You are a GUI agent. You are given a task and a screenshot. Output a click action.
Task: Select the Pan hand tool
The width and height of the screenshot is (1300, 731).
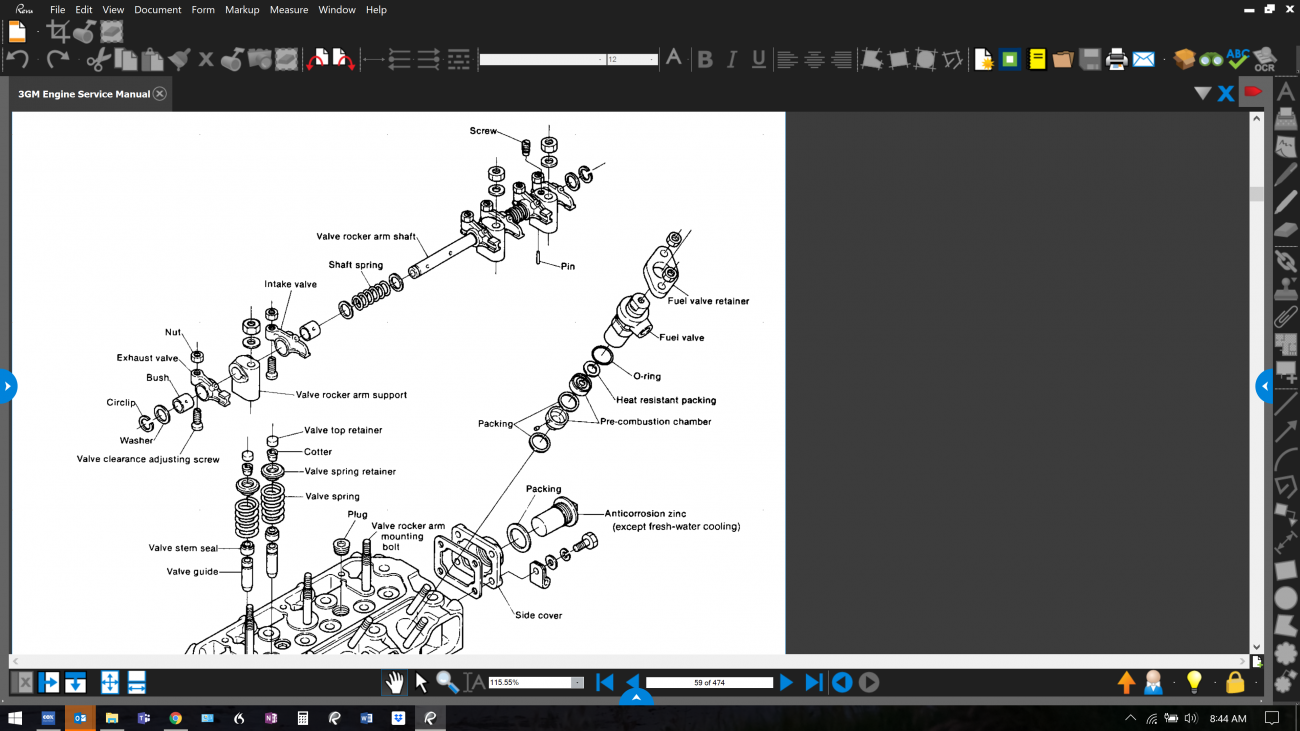click(396, 682)
